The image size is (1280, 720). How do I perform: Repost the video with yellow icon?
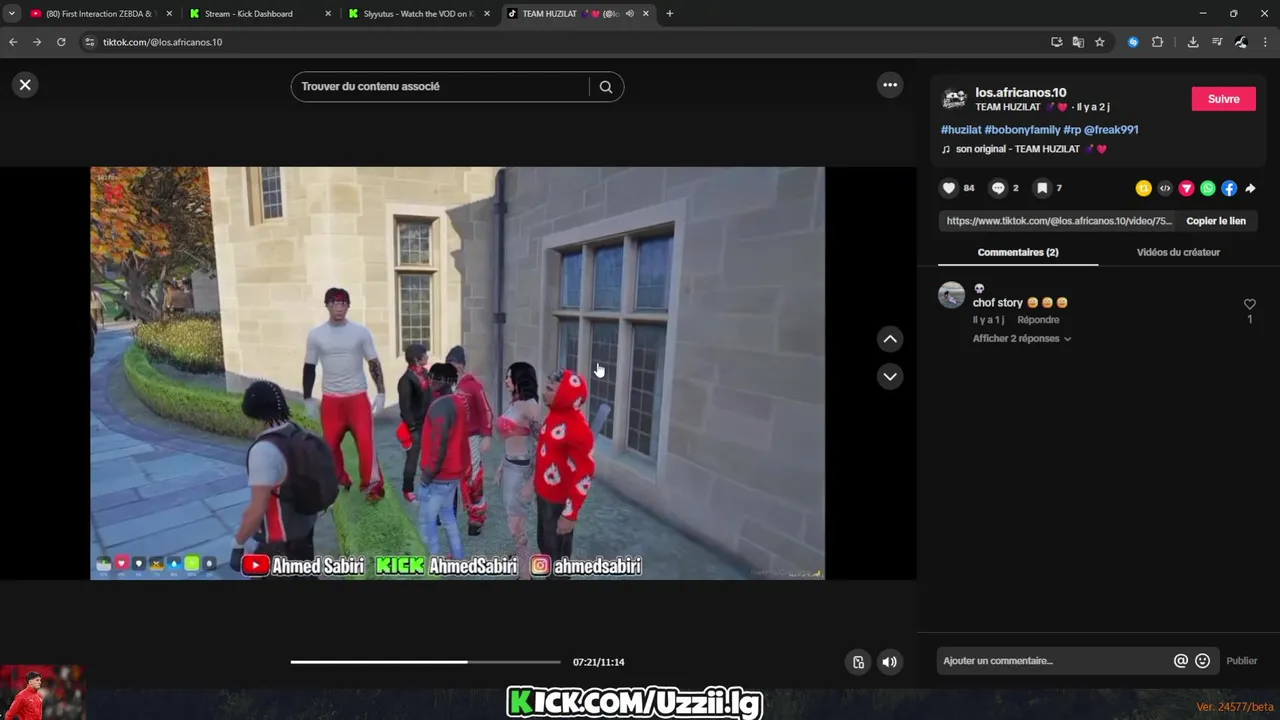coord(1143,188)
